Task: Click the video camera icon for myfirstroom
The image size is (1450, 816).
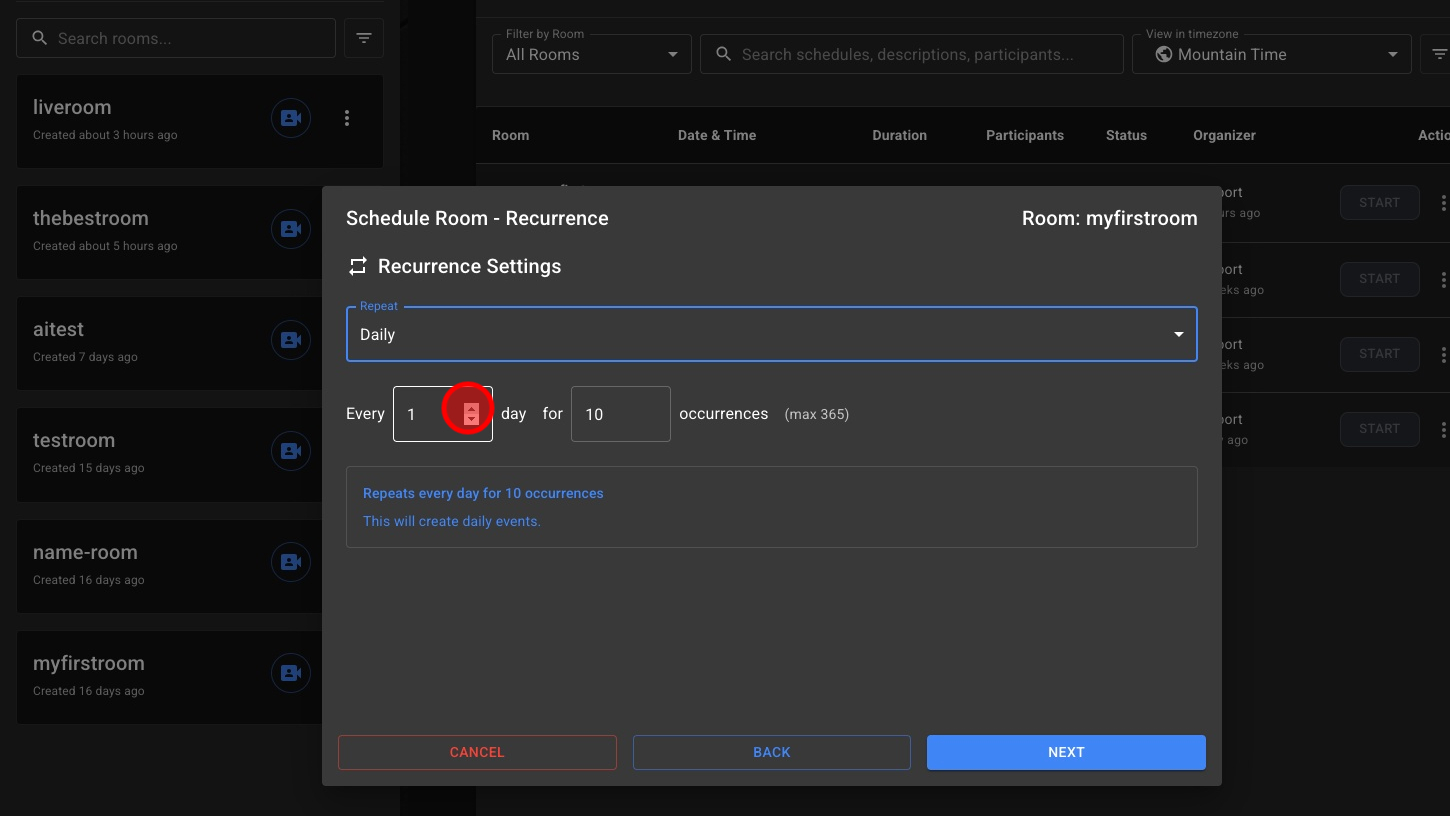Action: pos(291,673)
